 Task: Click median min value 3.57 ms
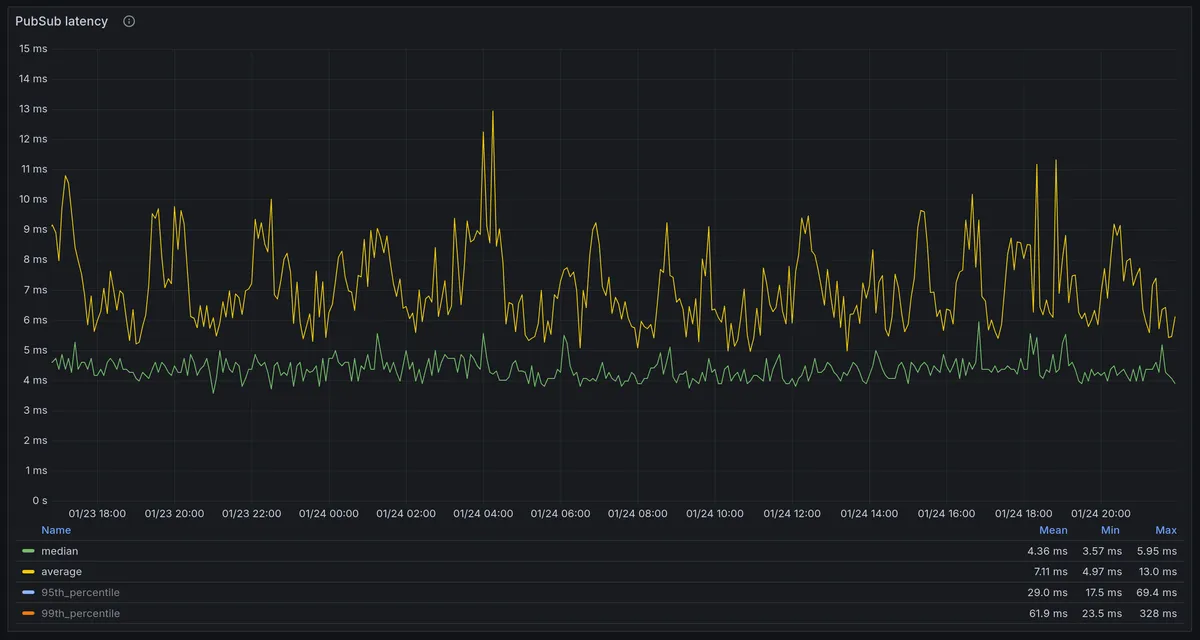(x=1102, y=551)
